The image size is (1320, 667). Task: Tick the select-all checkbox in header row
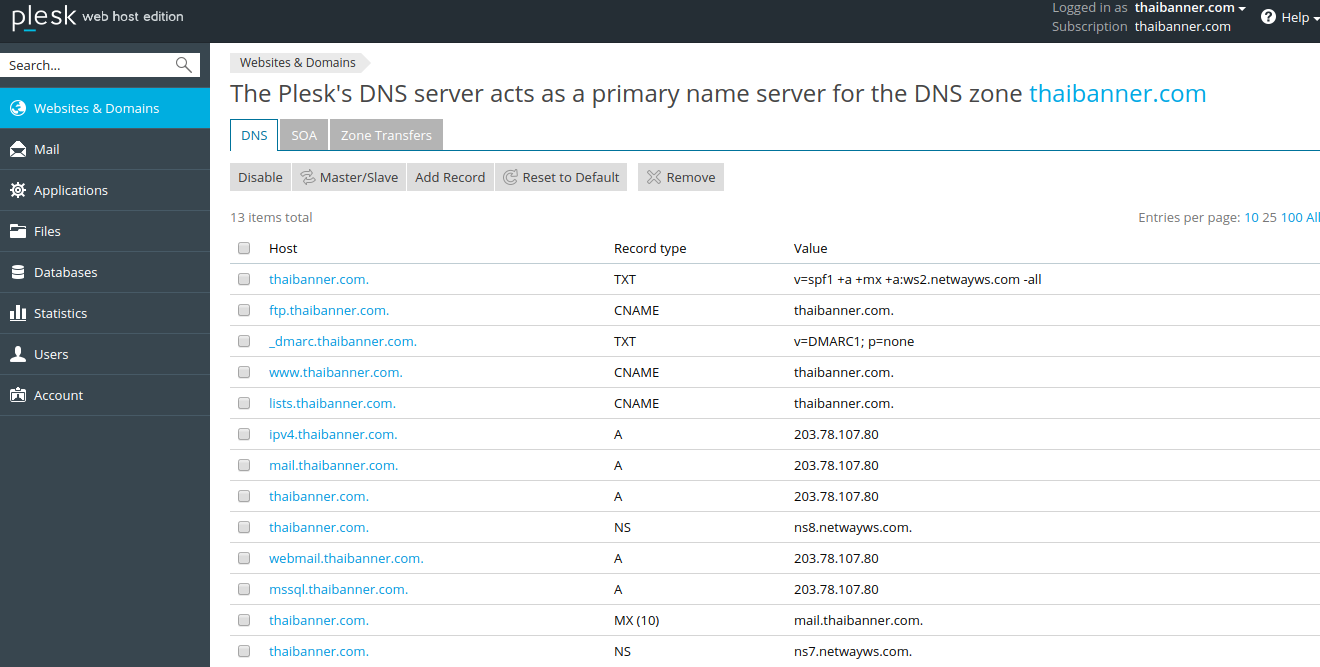click(x=244, y=248)
